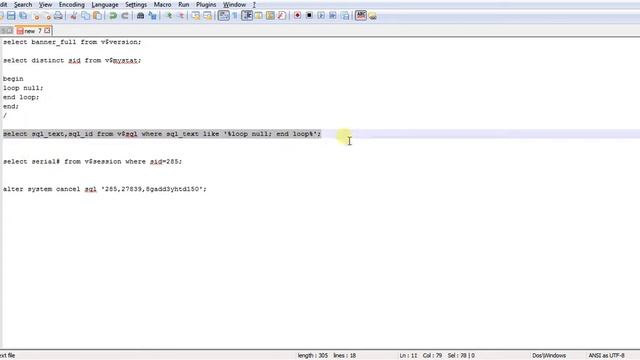Toggle Show All Characters paragraph icon

coord(235,16)
